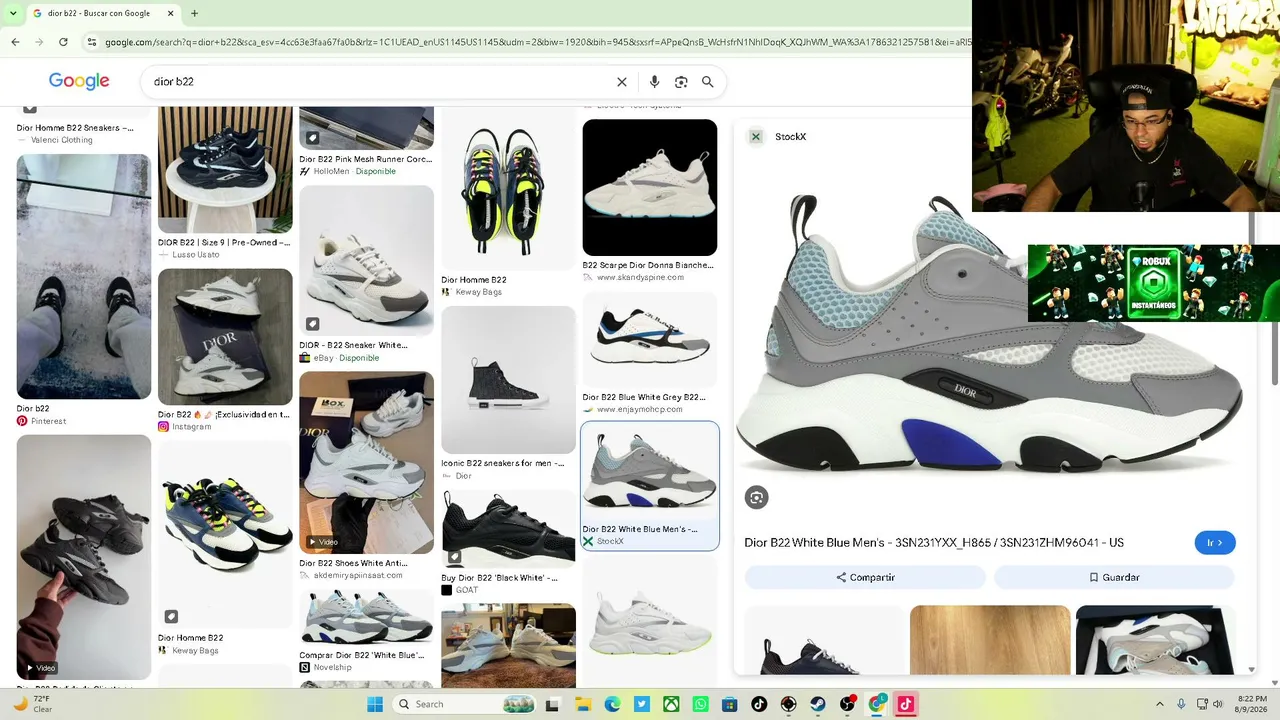This screenshot has width=1280, height=720.
Task: Launch Microsoft Edge from the taskbar
Action: [612, 704]
